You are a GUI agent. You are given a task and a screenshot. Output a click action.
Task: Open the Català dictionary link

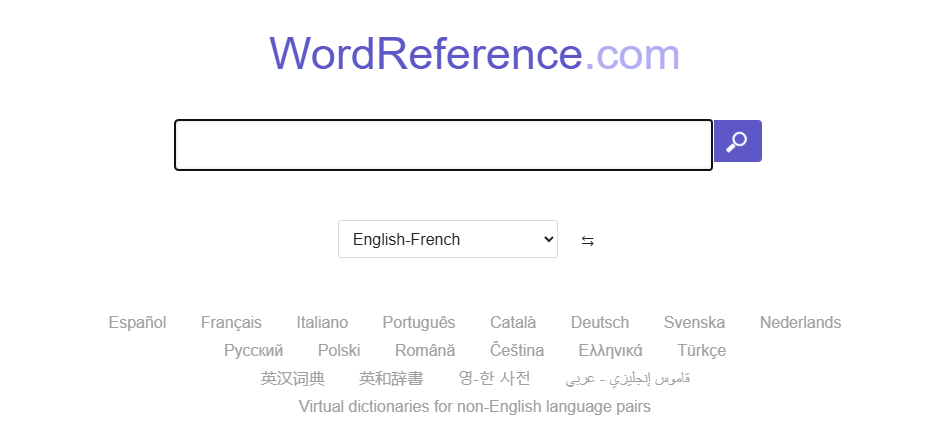point(513,322)
